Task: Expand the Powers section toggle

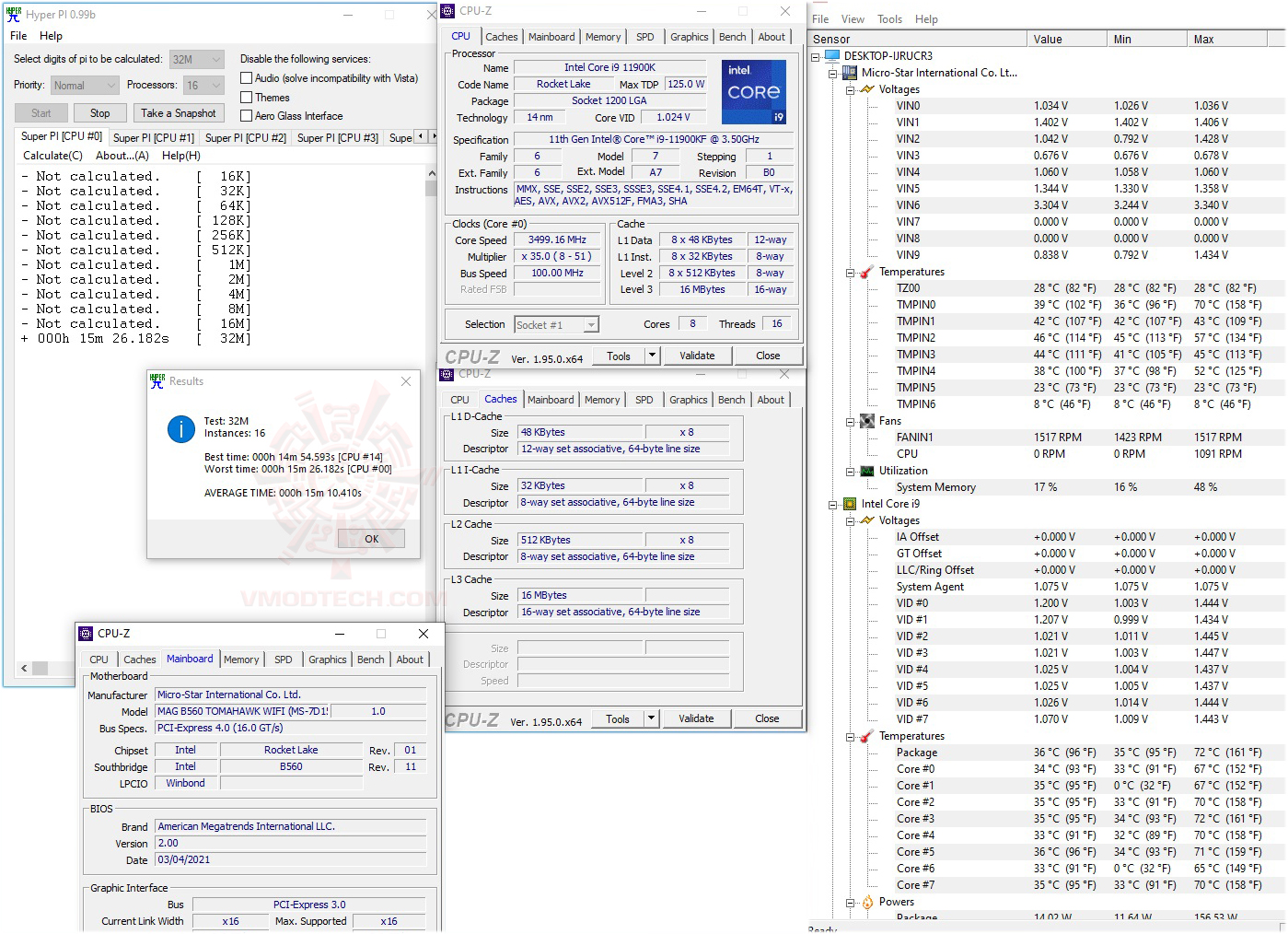Action: (x=851, y=902)
